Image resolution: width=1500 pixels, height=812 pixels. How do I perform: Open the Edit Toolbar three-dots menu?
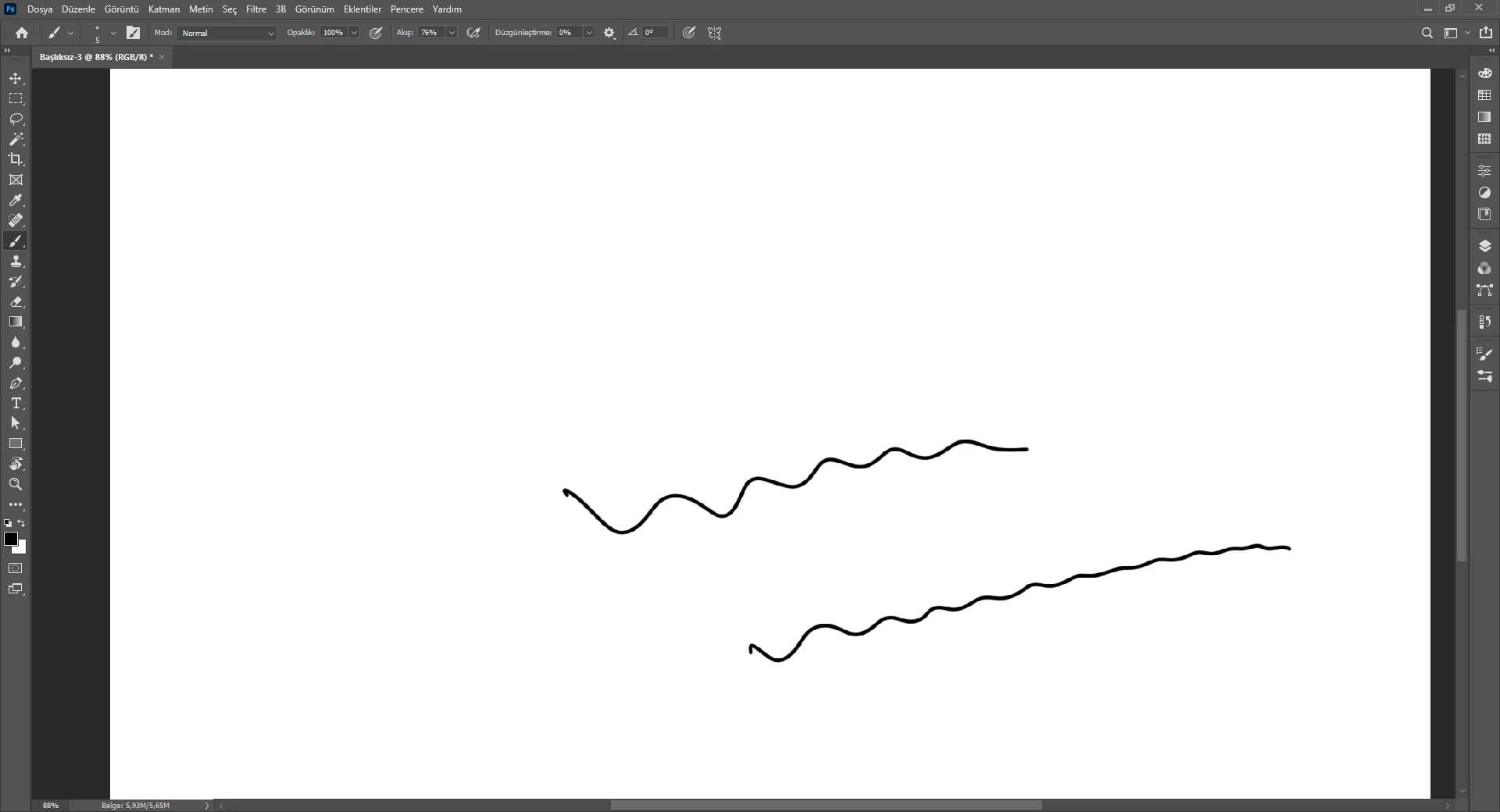pyautogui.click(x=16, y=505)
